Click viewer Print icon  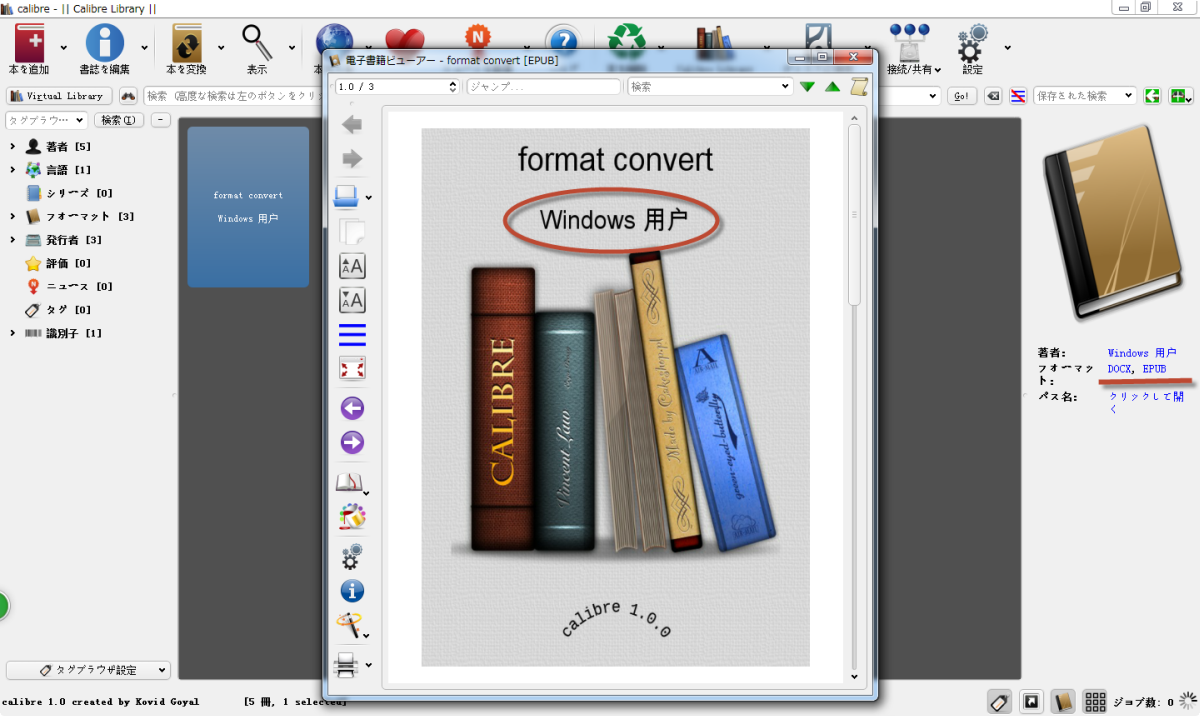(x=346, y=664)
